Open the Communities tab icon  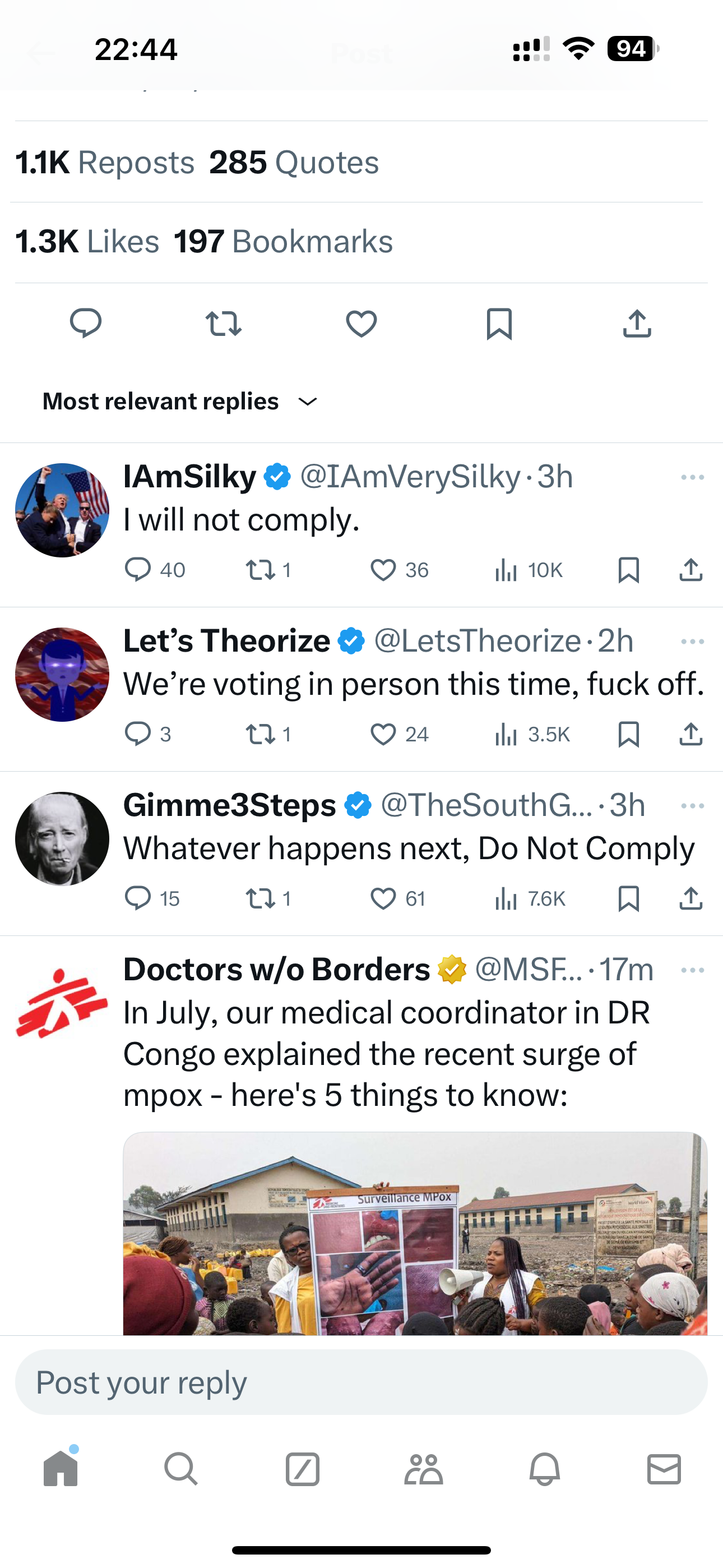[424, 1469]
